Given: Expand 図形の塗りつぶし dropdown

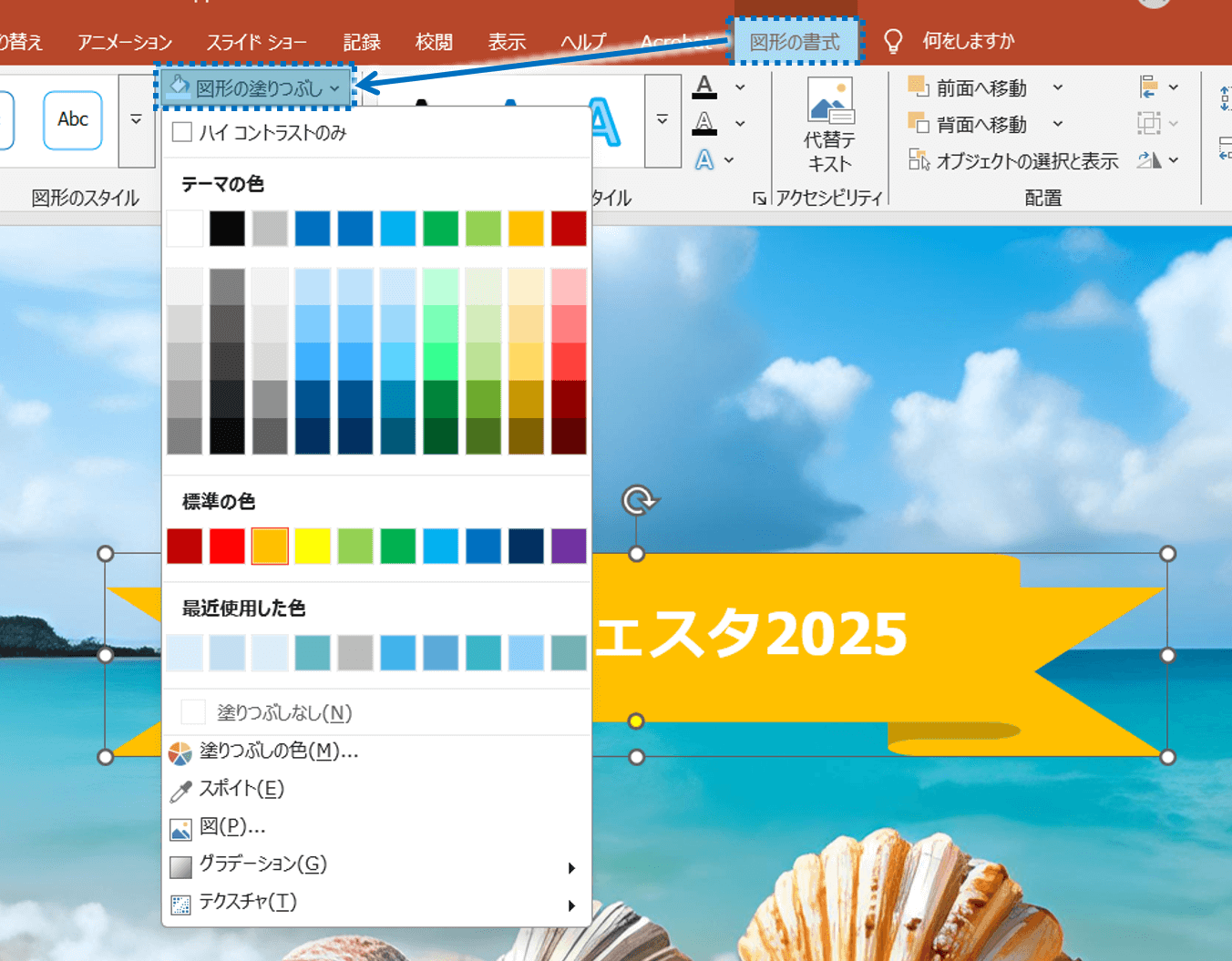Looking at the screenshot, I should tap(255, 88).
